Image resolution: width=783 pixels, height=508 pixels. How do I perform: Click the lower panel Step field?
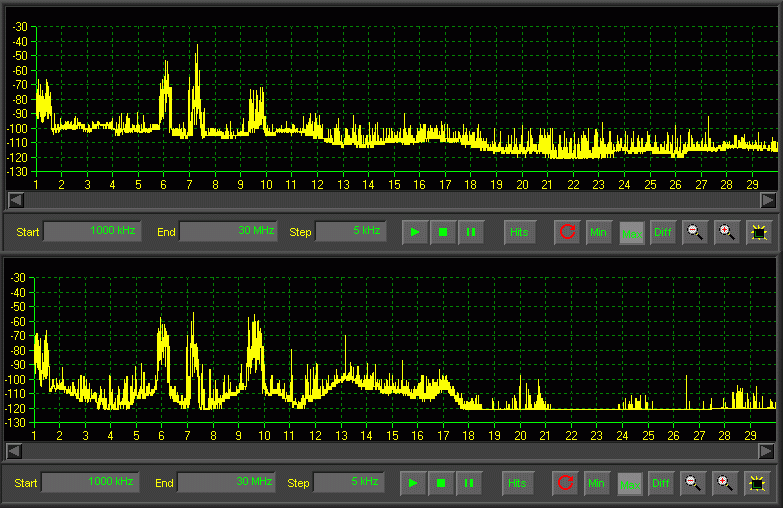point(348,482)
